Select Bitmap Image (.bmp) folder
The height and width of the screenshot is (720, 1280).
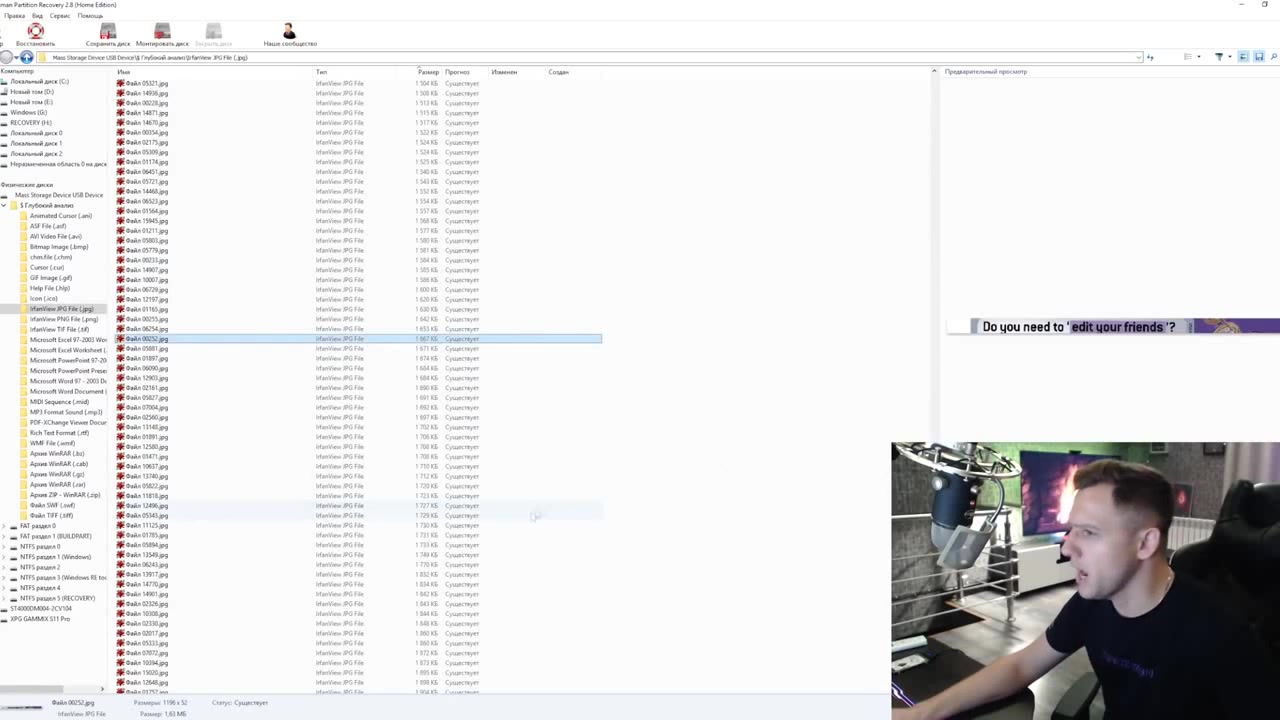pyautogui.click(x=58, y=247)
